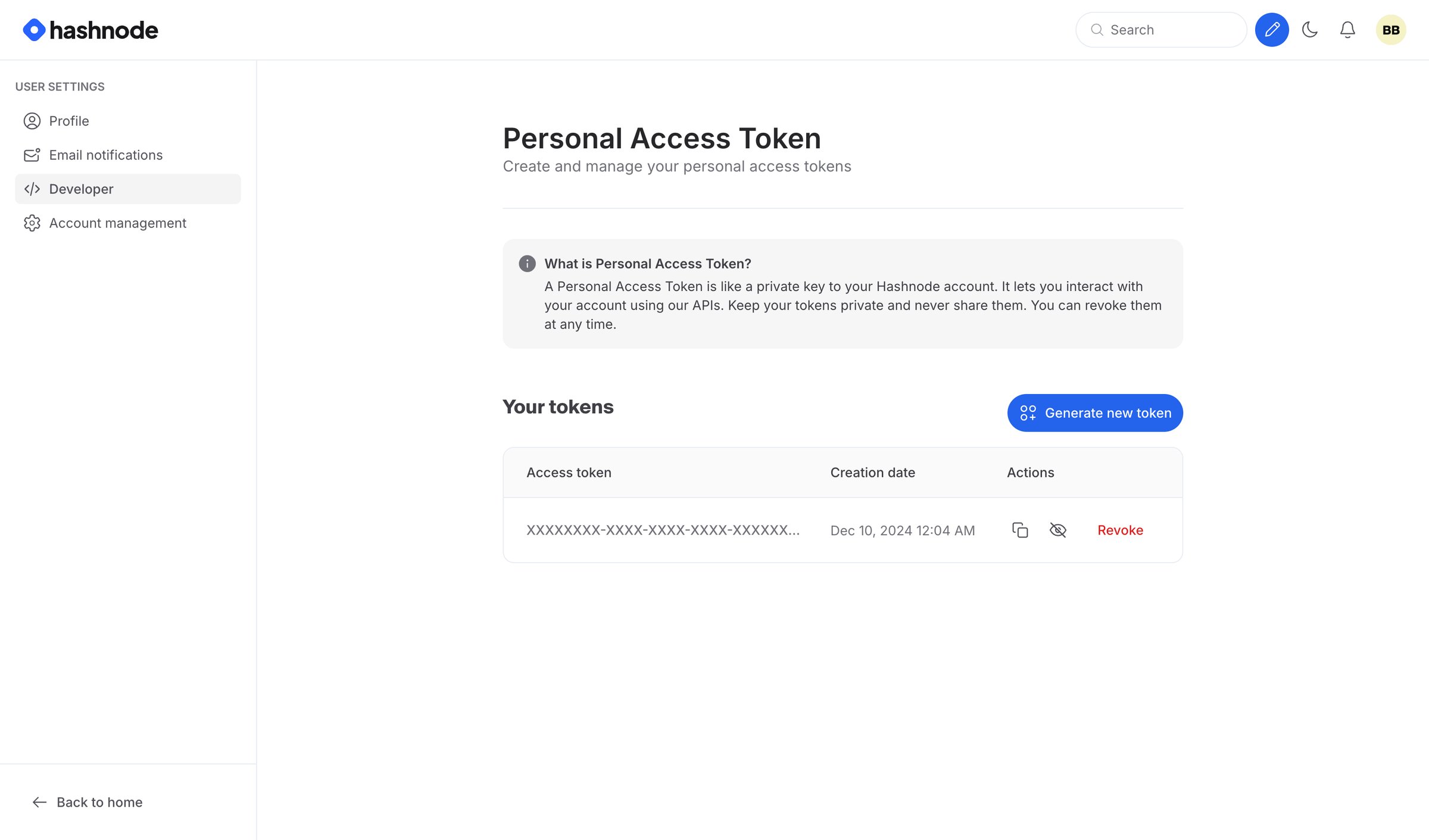Click the Access token column header
This screenshot has width=1429, height=840.
569,472
